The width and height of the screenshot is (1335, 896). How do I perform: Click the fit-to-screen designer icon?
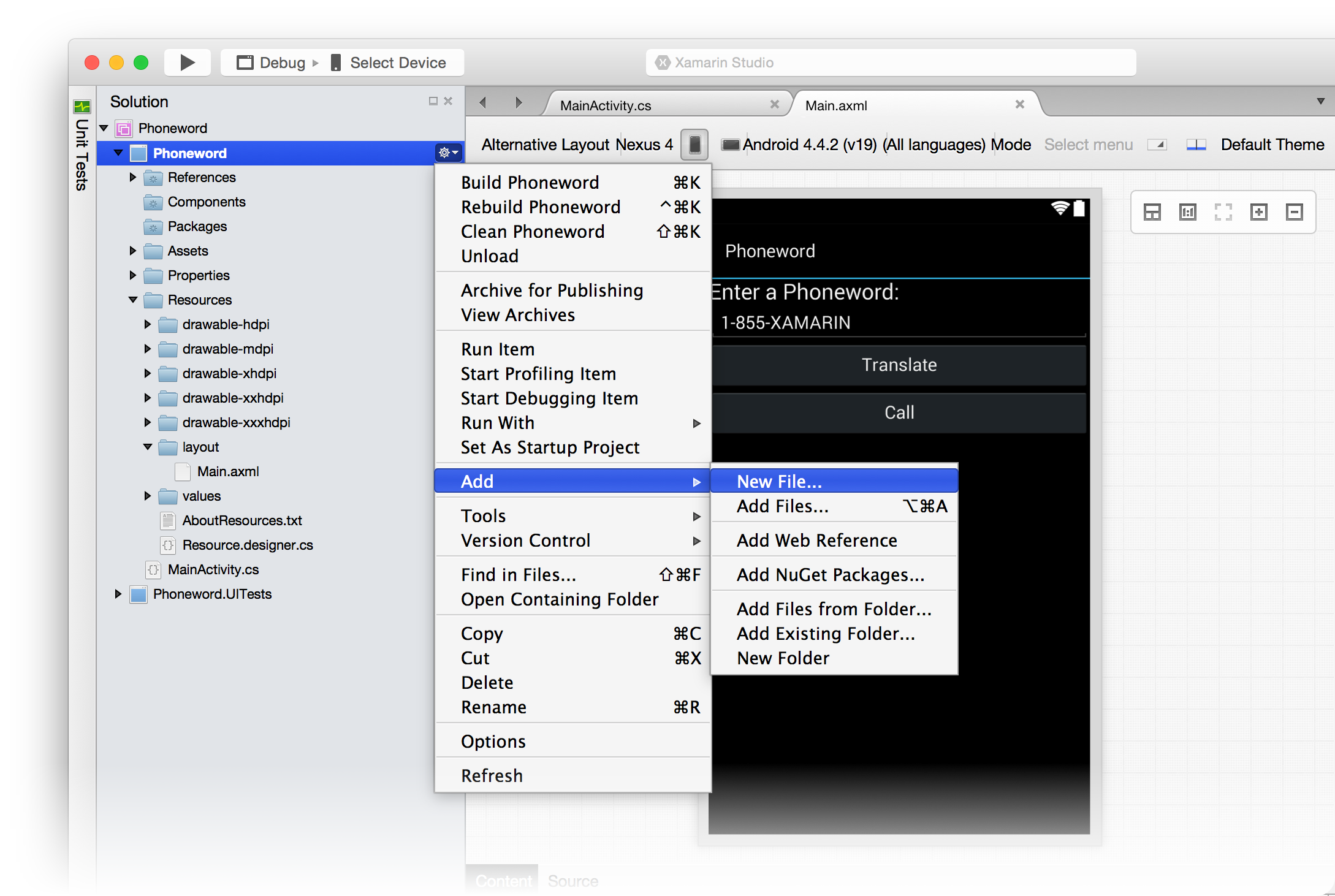pyautogui.click(x=1223, y=212)
